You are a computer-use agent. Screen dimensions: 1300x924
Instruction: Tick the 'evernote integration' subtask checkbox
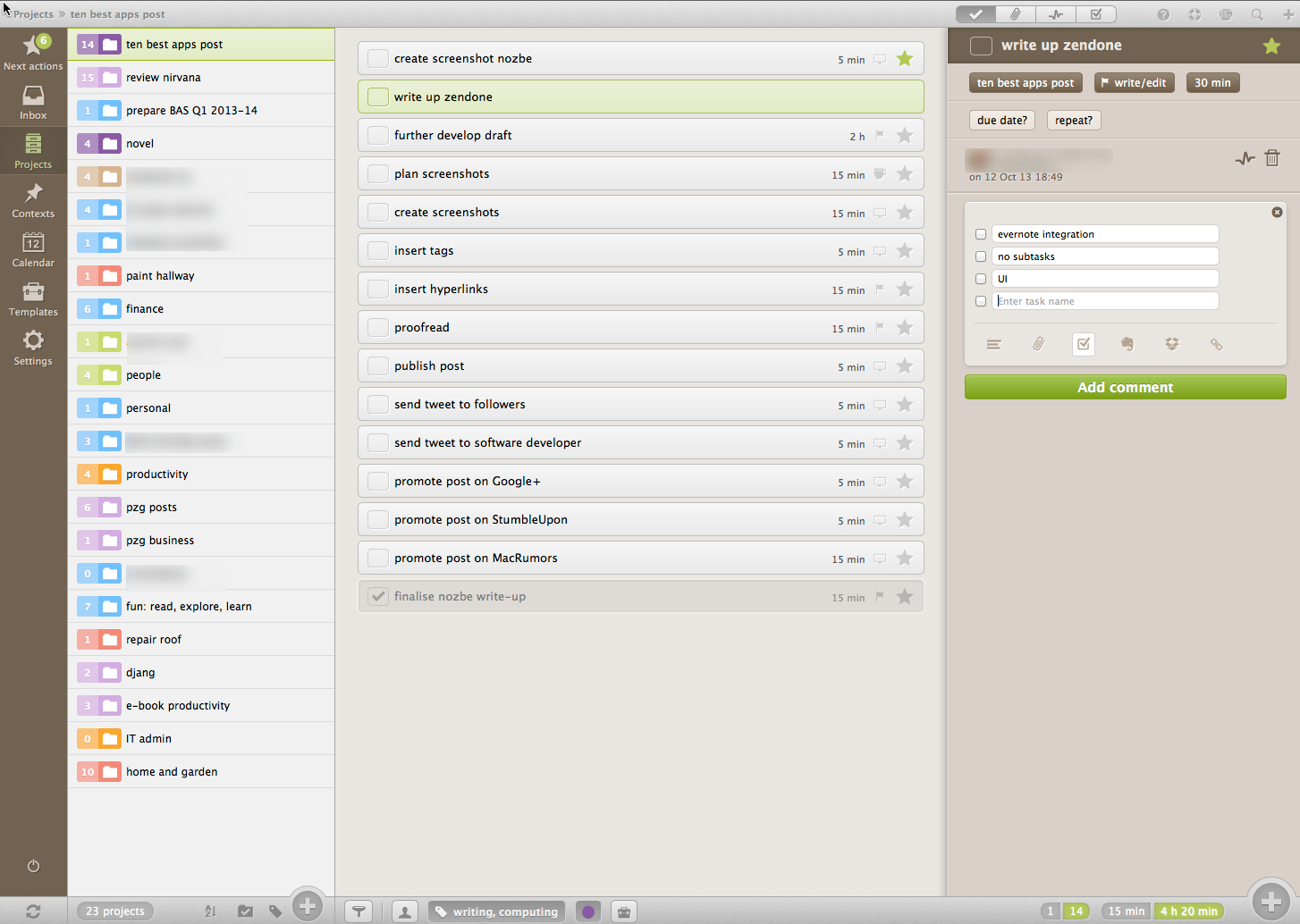pyautogui.click(x=981, y=234)
